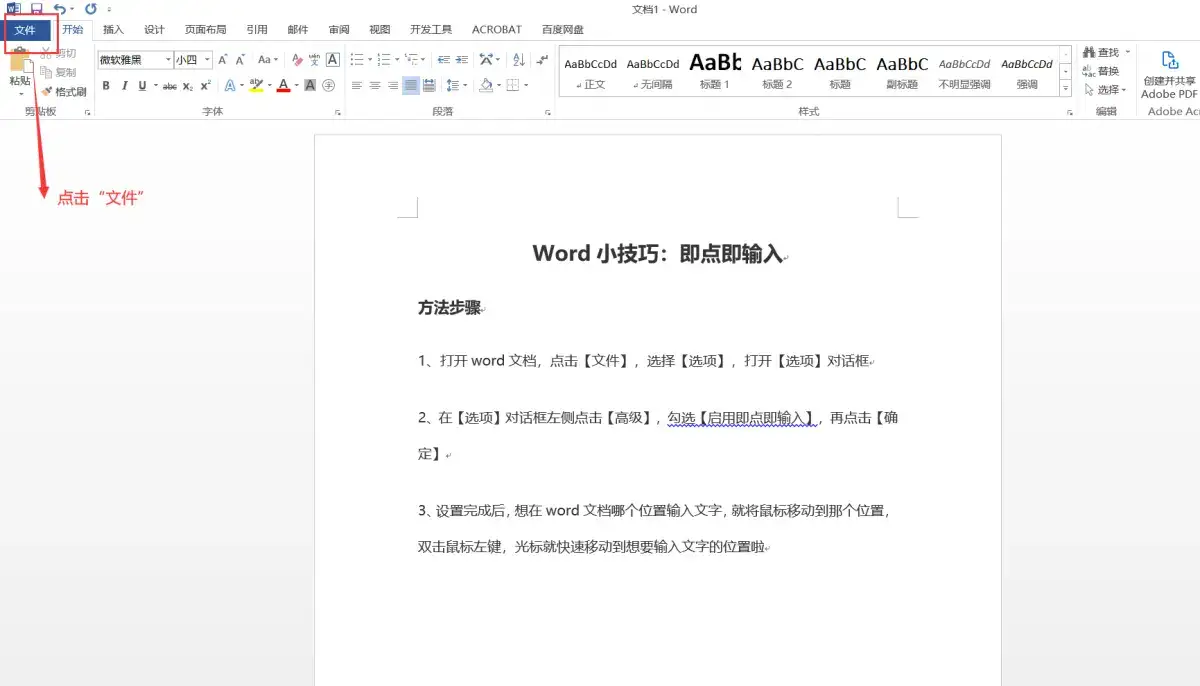Viewport: 1200px width, 686px height.
Task: Apply bold formatting to selected text
Action: [105, 85]
